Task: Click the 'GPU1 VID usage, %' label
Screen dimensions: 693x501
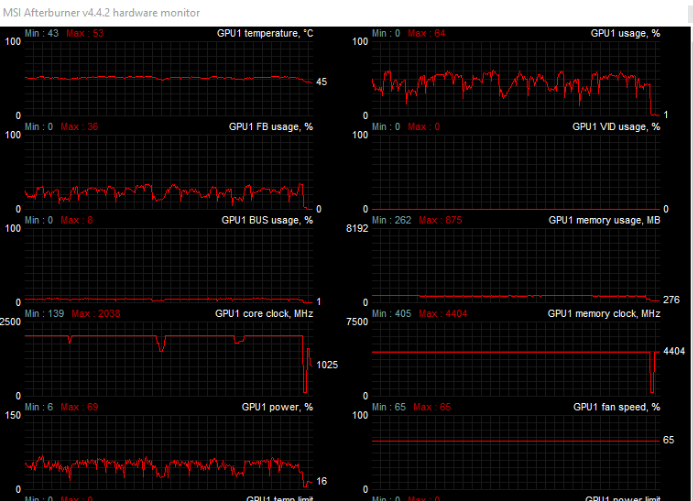Action: point(616,127)
